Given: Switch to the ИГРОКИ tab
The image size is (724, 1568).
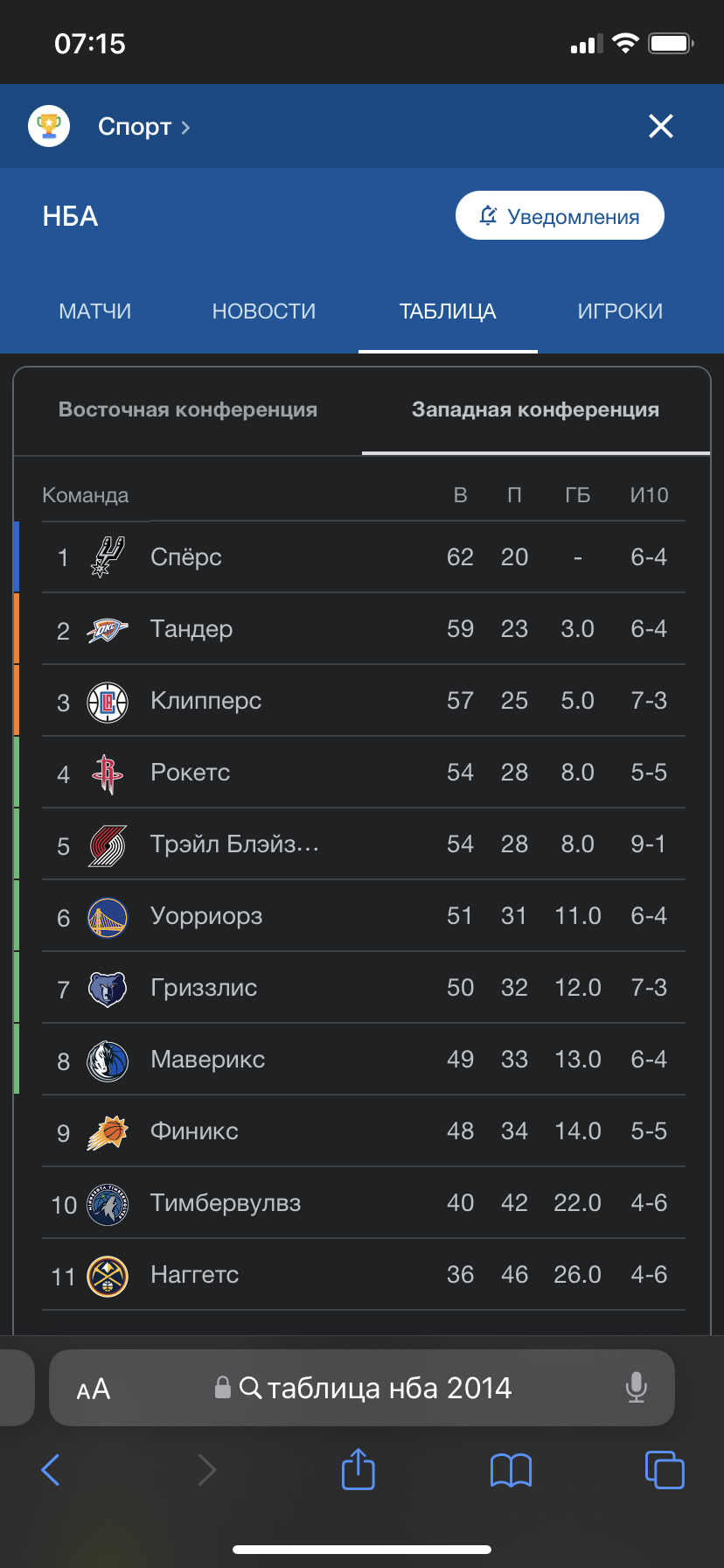Looking at the screenshot, I should coord(620,311).
